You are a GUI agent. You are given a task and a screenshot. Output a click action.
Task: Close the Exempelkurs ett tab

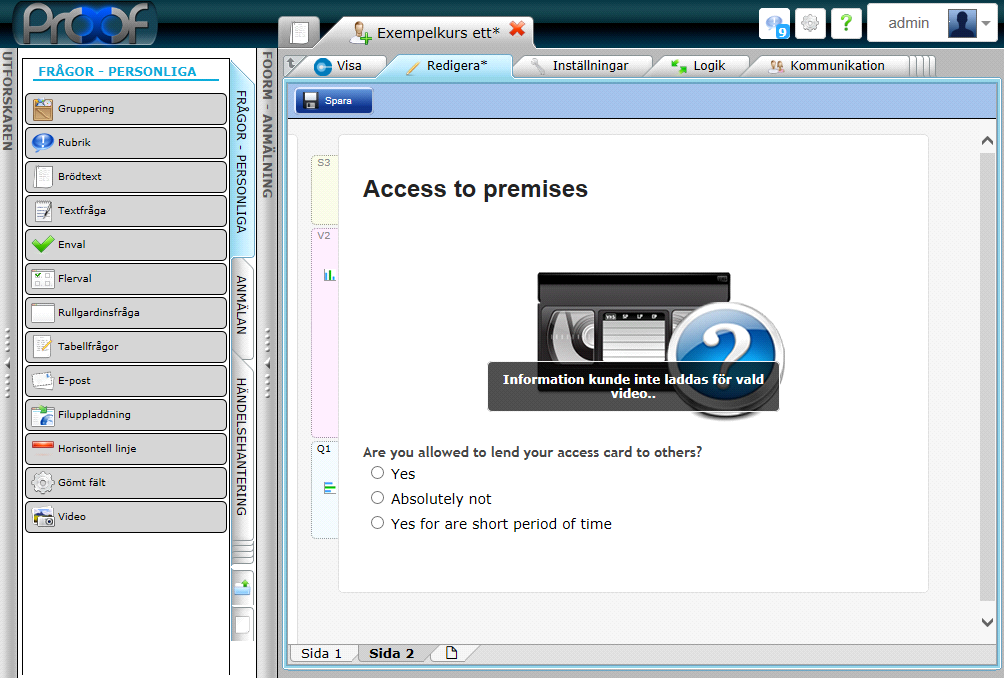click(x=517, y=29)
